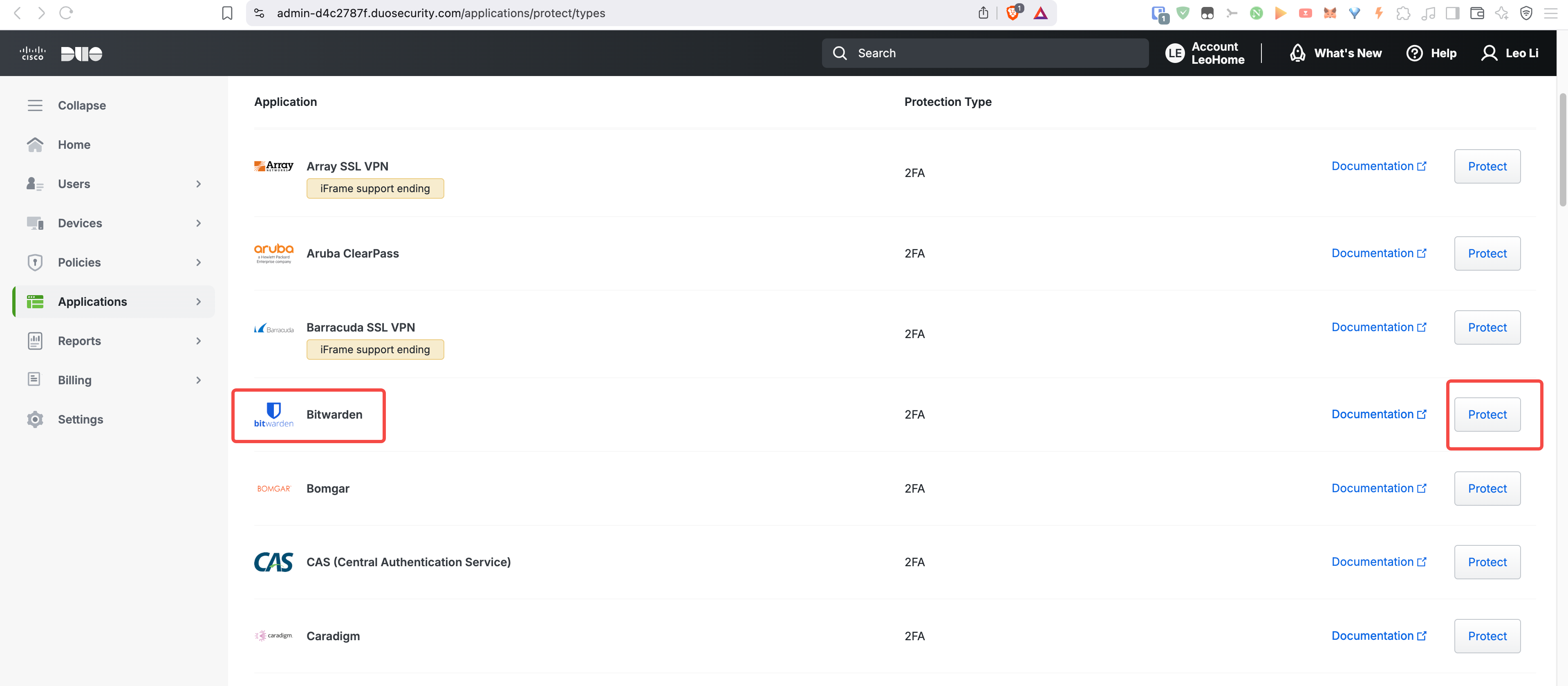Image resolution: width=1568 pixels, height=686 pixels.
Task: Open site settings icon in address bar
Action: tap(259, 13)
